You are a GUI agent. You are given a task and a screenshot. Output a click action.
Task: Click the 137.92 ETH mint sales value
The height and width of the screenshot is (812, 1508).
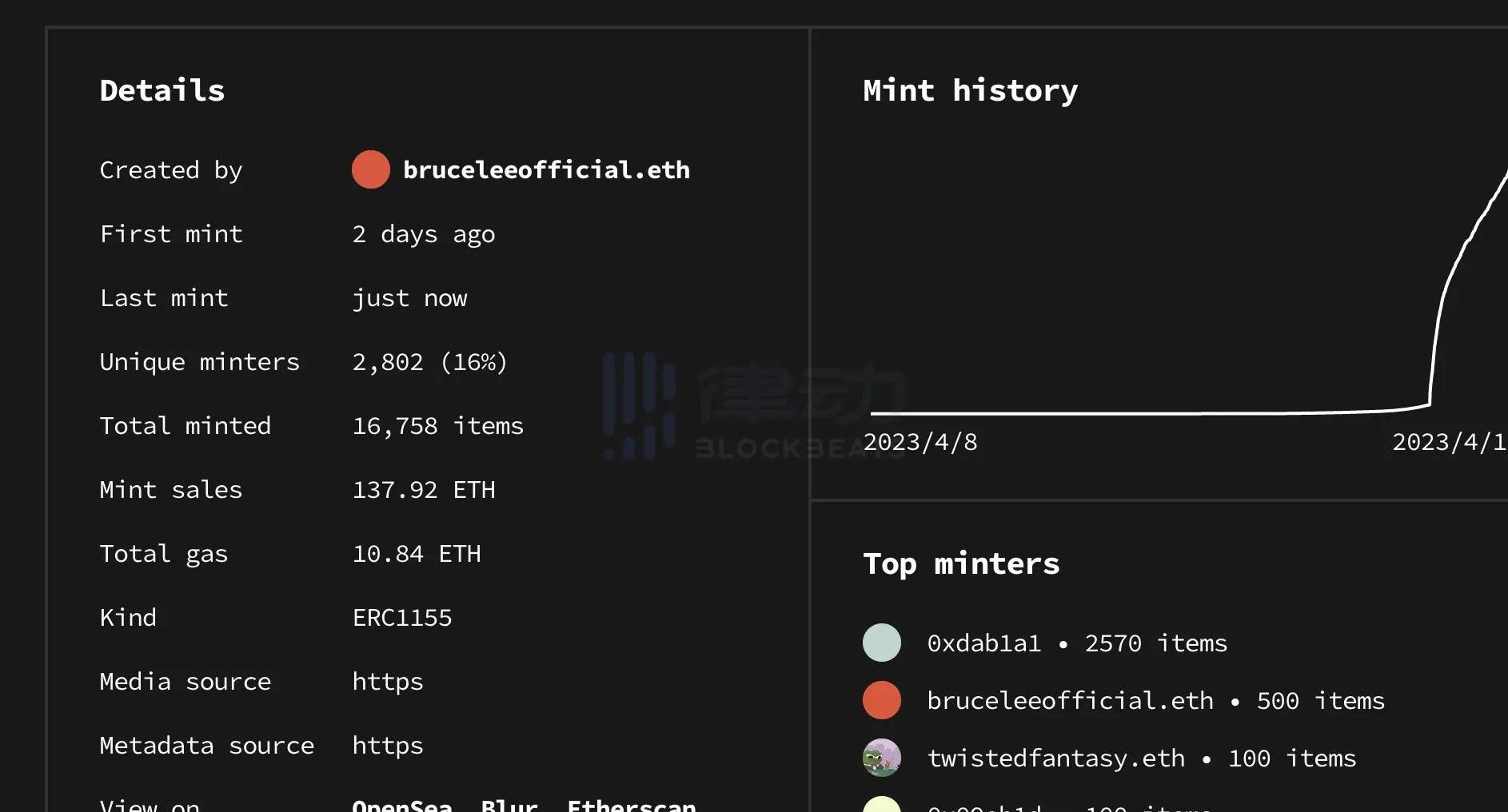[x=424, y=490]
